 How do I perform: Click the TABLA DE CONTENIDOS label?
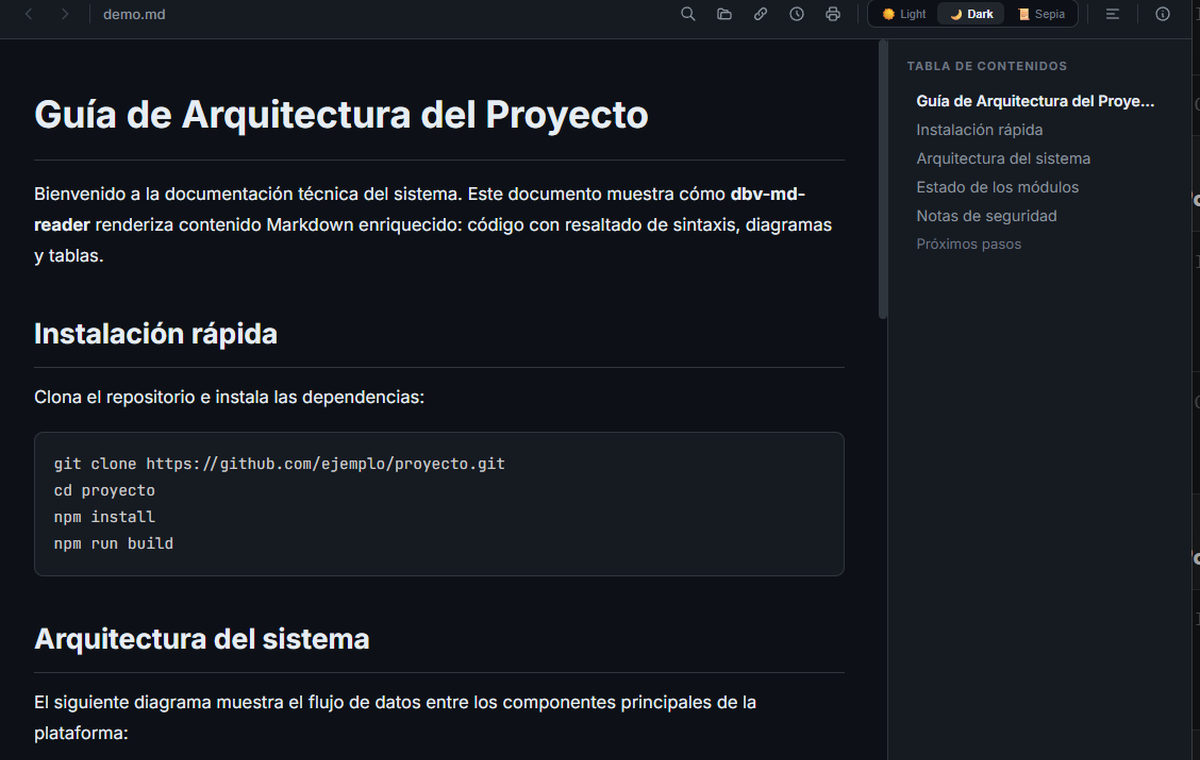click(986, 66)
